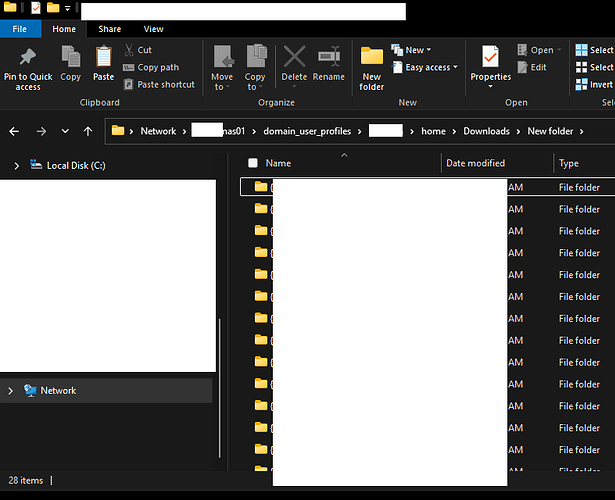Open Properties from the ribbon
Image resolution: width=615 pixels, height=500 pixels.
tap(490, 58)
